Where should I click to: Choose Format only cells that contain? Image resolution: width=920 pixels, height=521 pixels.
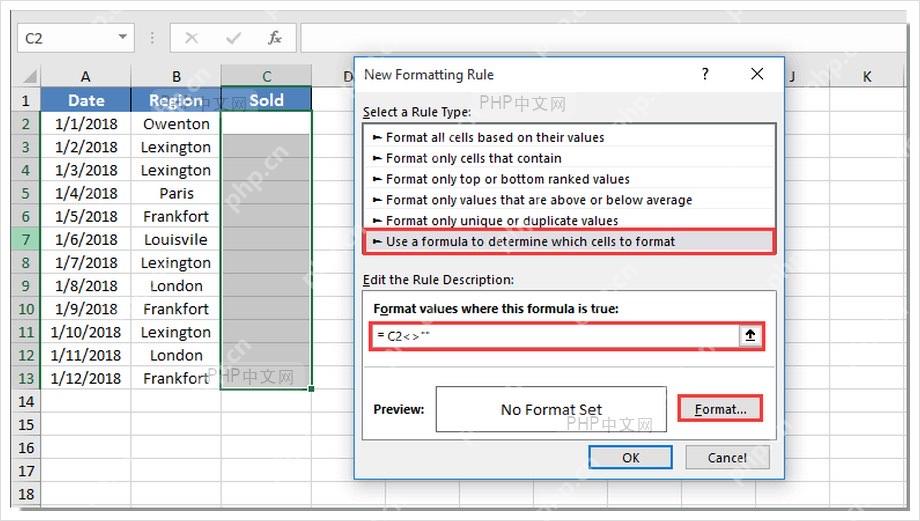click(569, 158)
